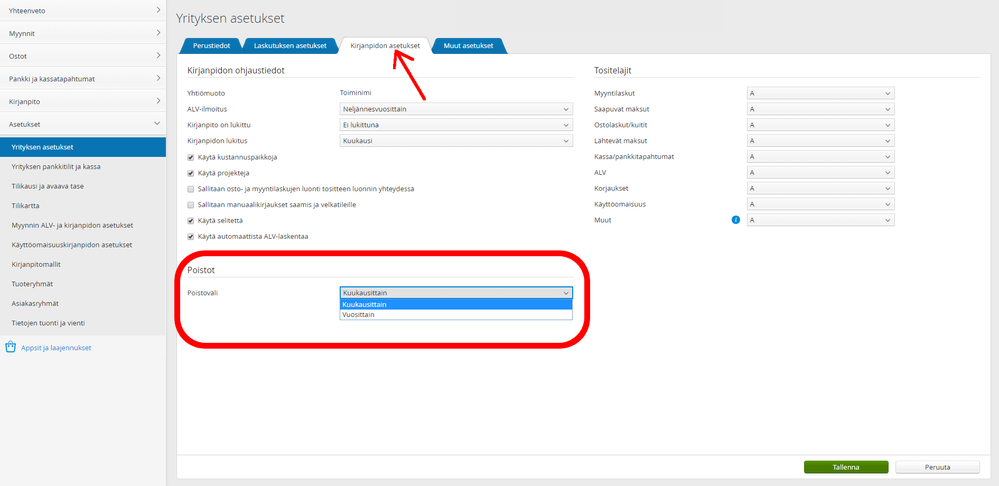Expand the Kirjanpito sidebar section

(83, 101)
